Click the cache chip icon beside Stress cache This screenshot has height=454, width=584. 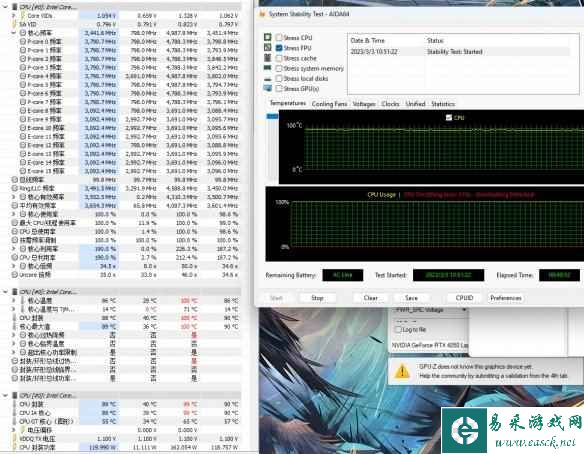[x=267, y=58]
